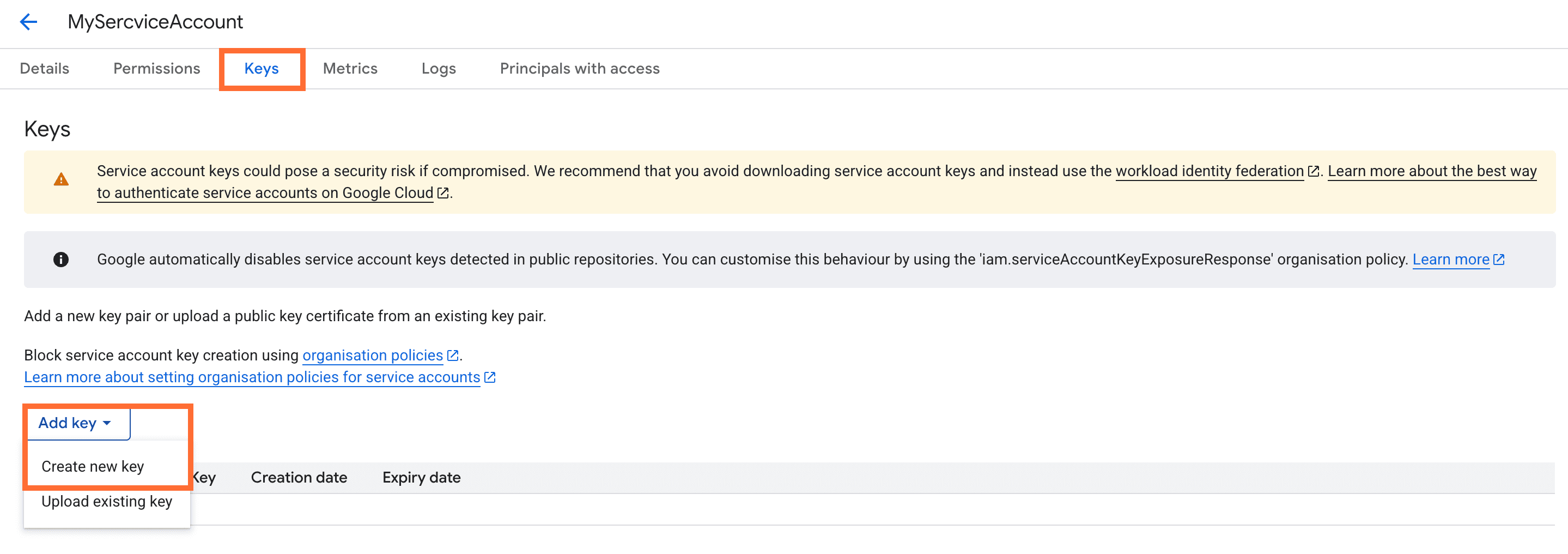Open the Logs tab
This screenshot has width=1568, height=554.
tap(438, 68)
